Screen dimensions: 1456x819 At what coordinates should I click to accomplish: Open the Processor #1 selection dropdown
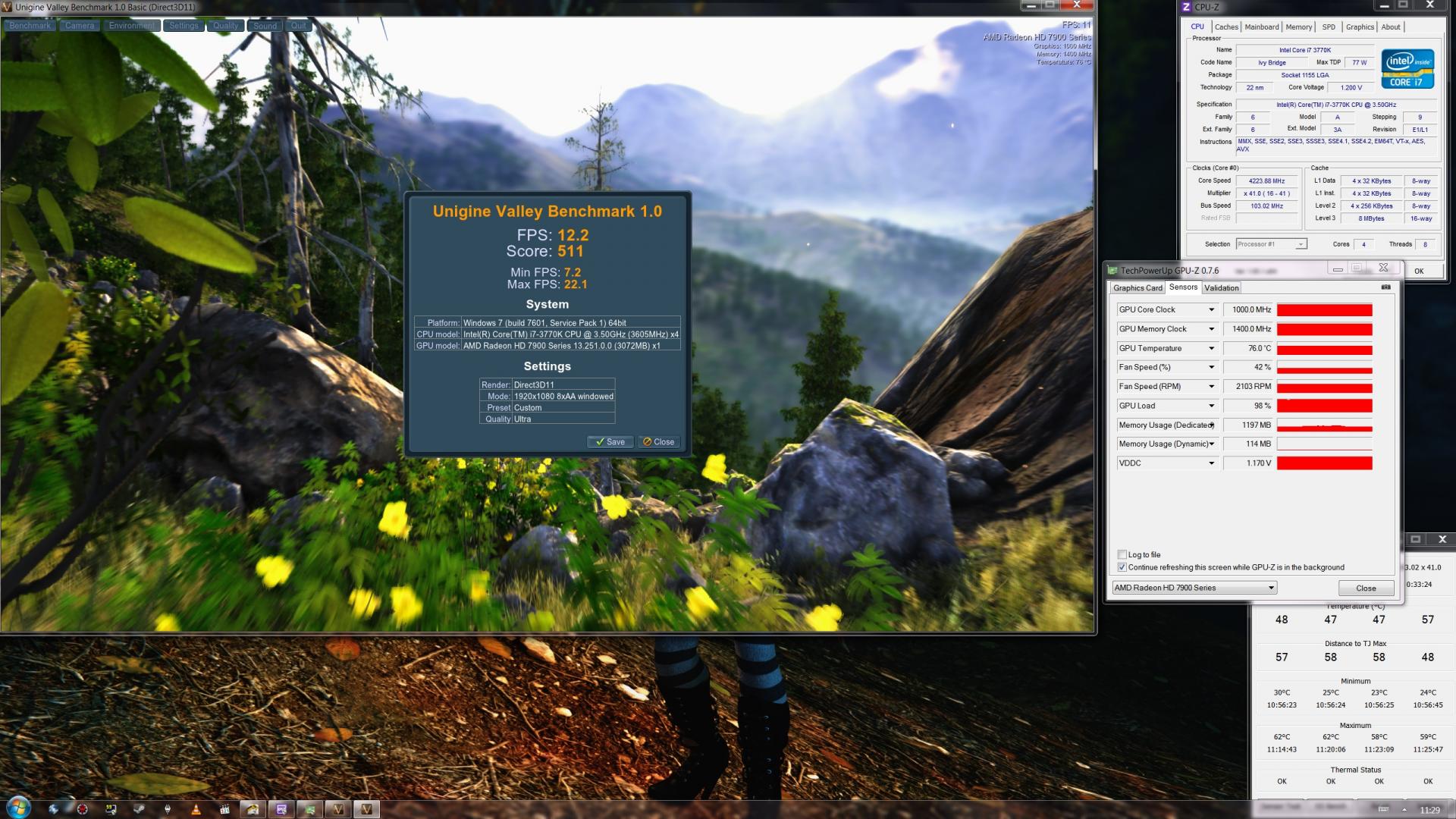(1271, 244)
